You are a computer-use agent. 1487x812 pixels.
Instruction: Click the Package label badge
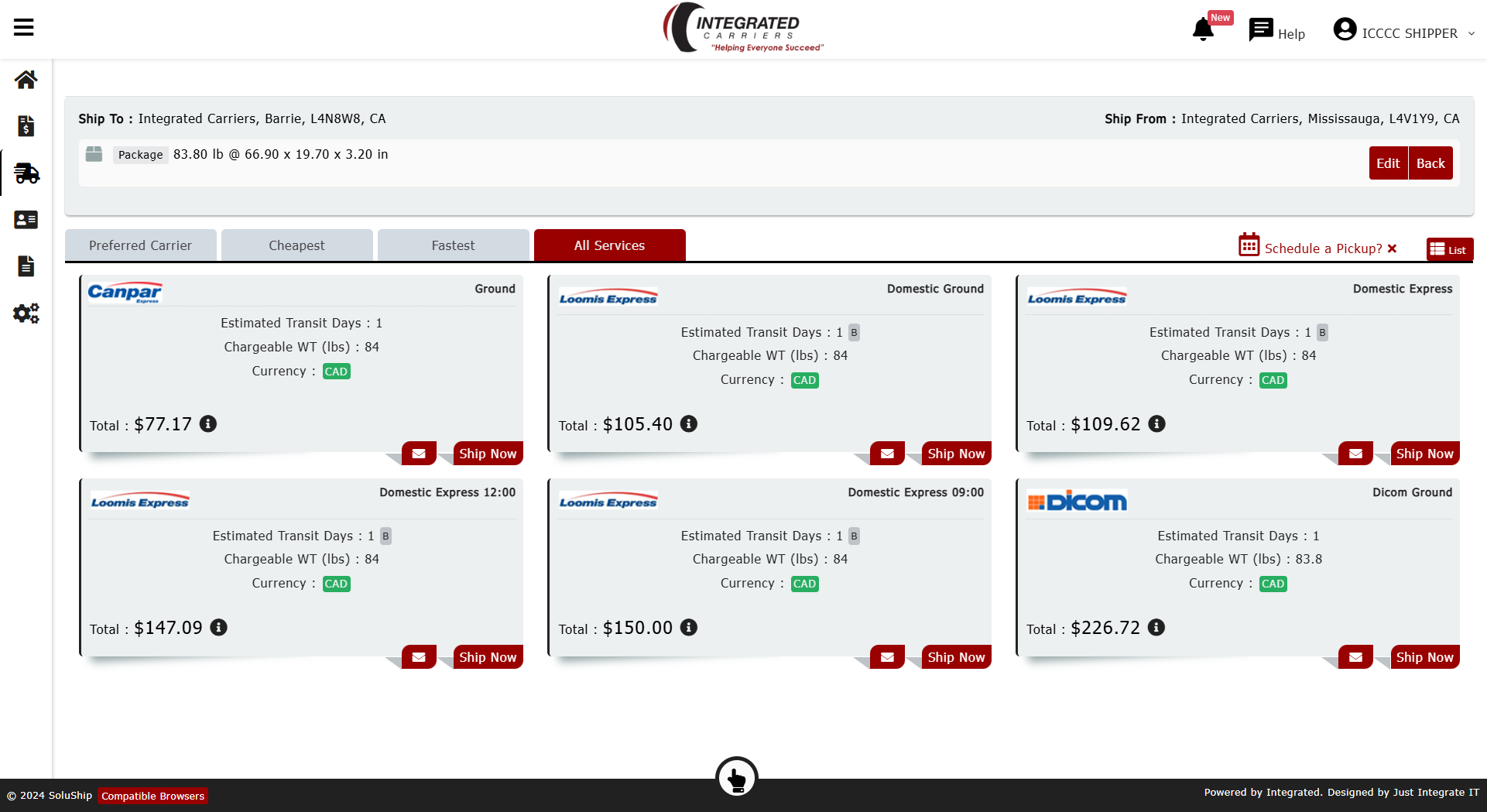tap(140, 155)
